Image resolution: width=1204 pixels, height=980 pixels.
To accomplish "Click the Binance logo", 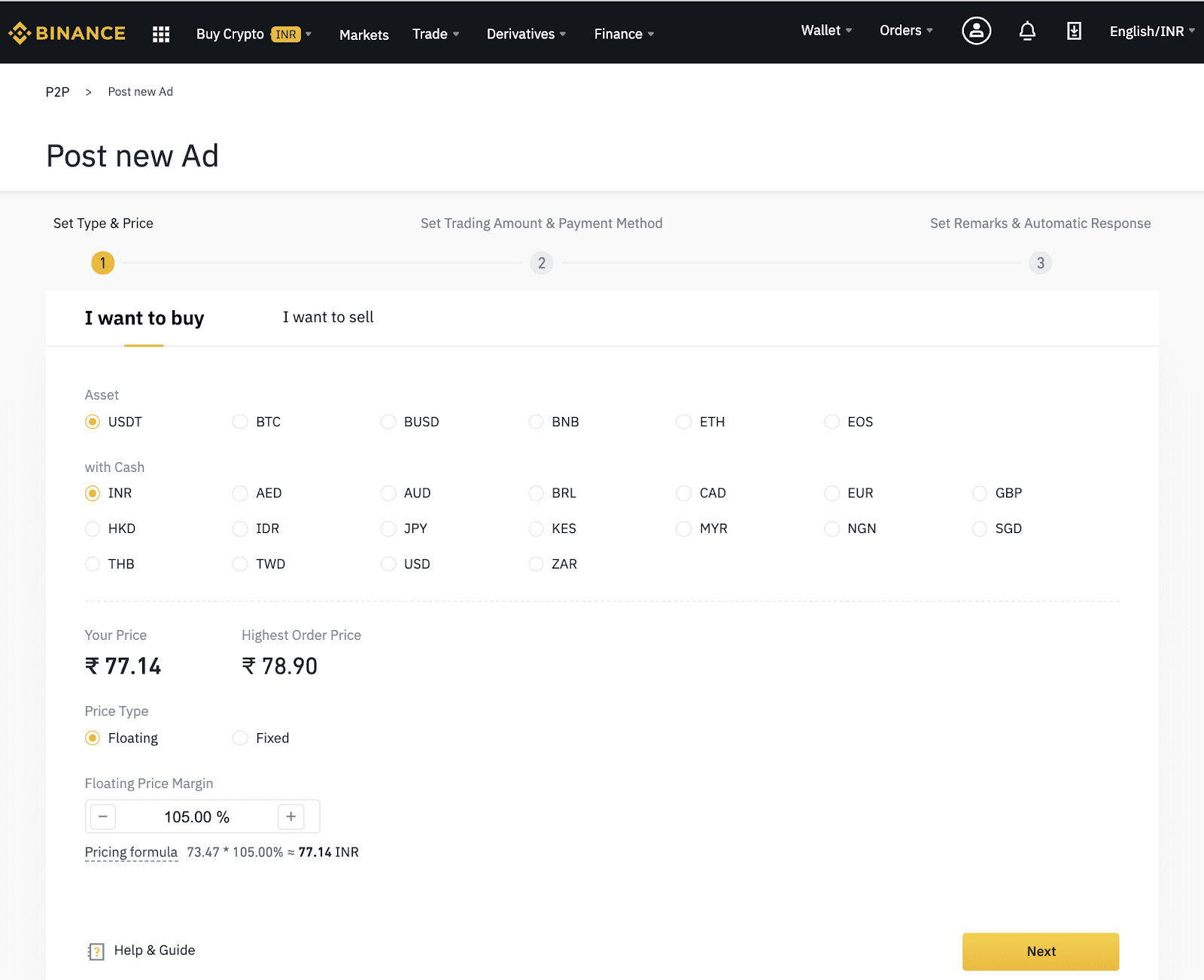I will coord(67,33).
